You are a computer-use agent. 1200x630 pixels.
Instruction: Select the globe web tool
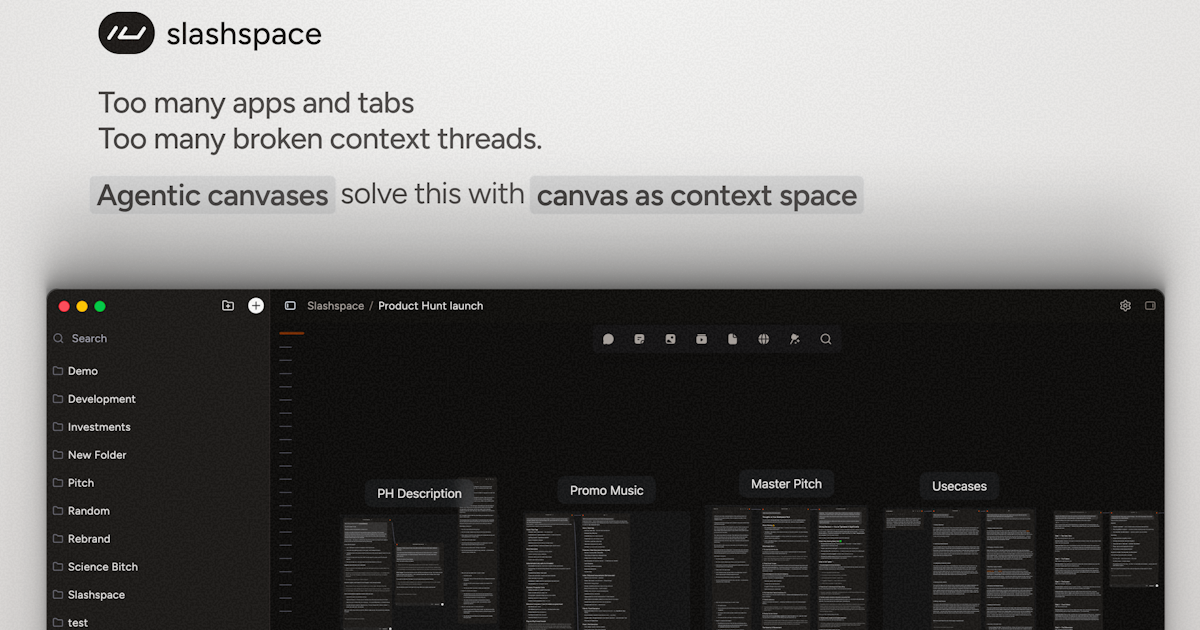[x=764, y=339]
